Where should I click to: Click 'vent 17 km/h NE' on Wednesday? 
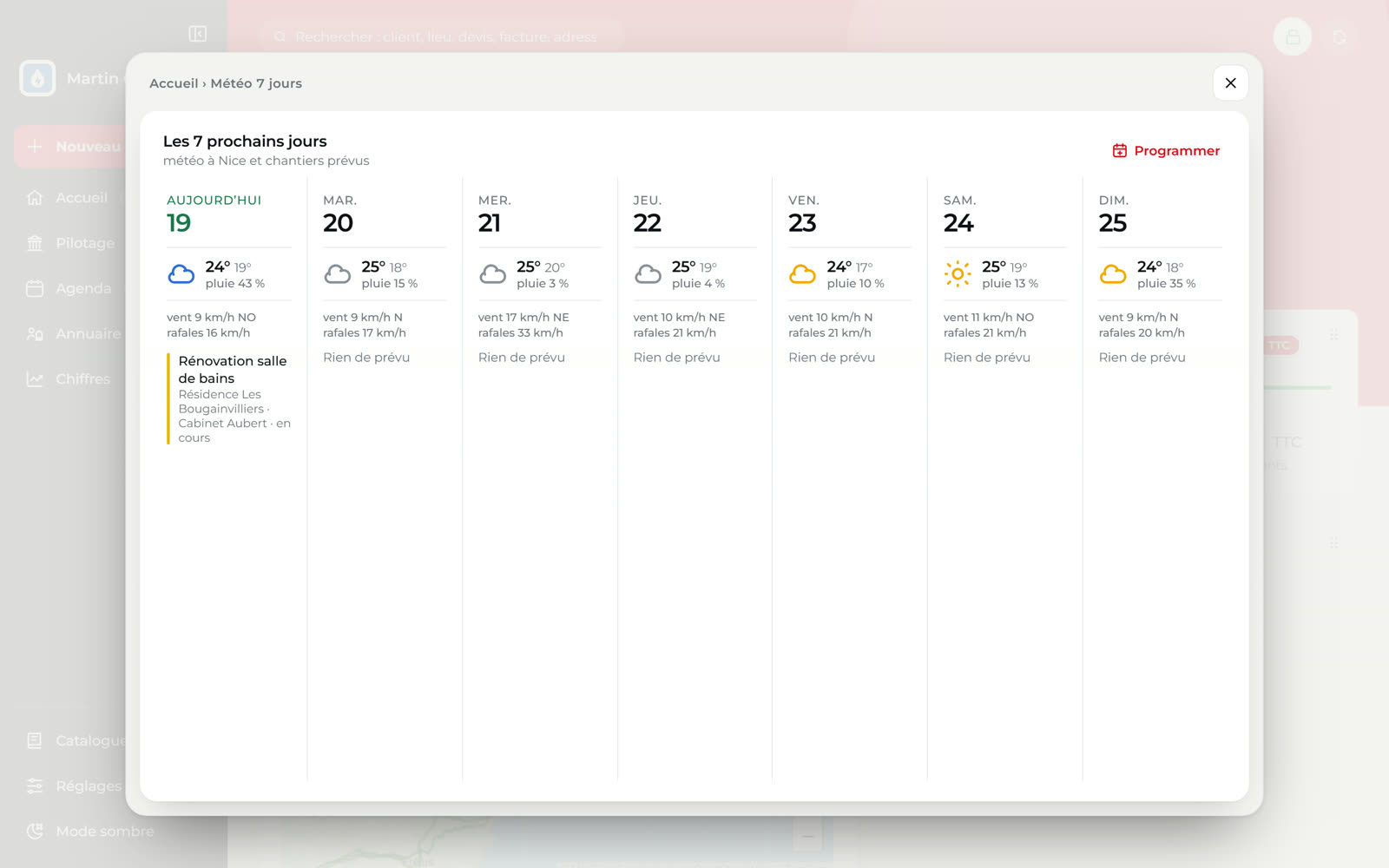(523, 318)
